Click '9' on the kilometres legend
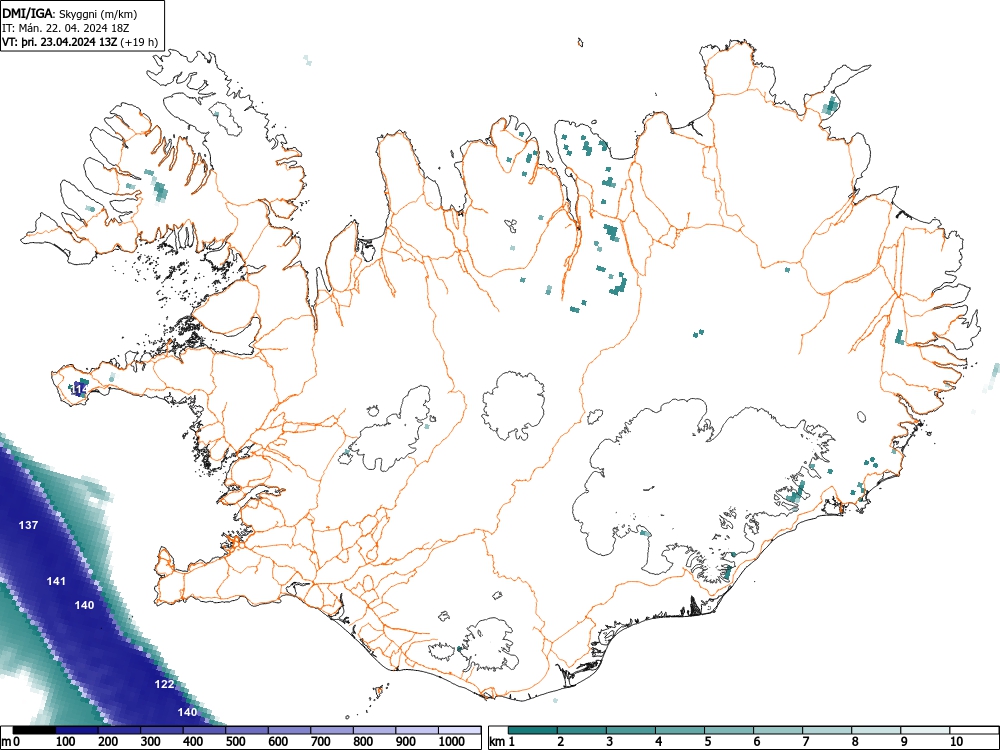 tap(904, 742)
